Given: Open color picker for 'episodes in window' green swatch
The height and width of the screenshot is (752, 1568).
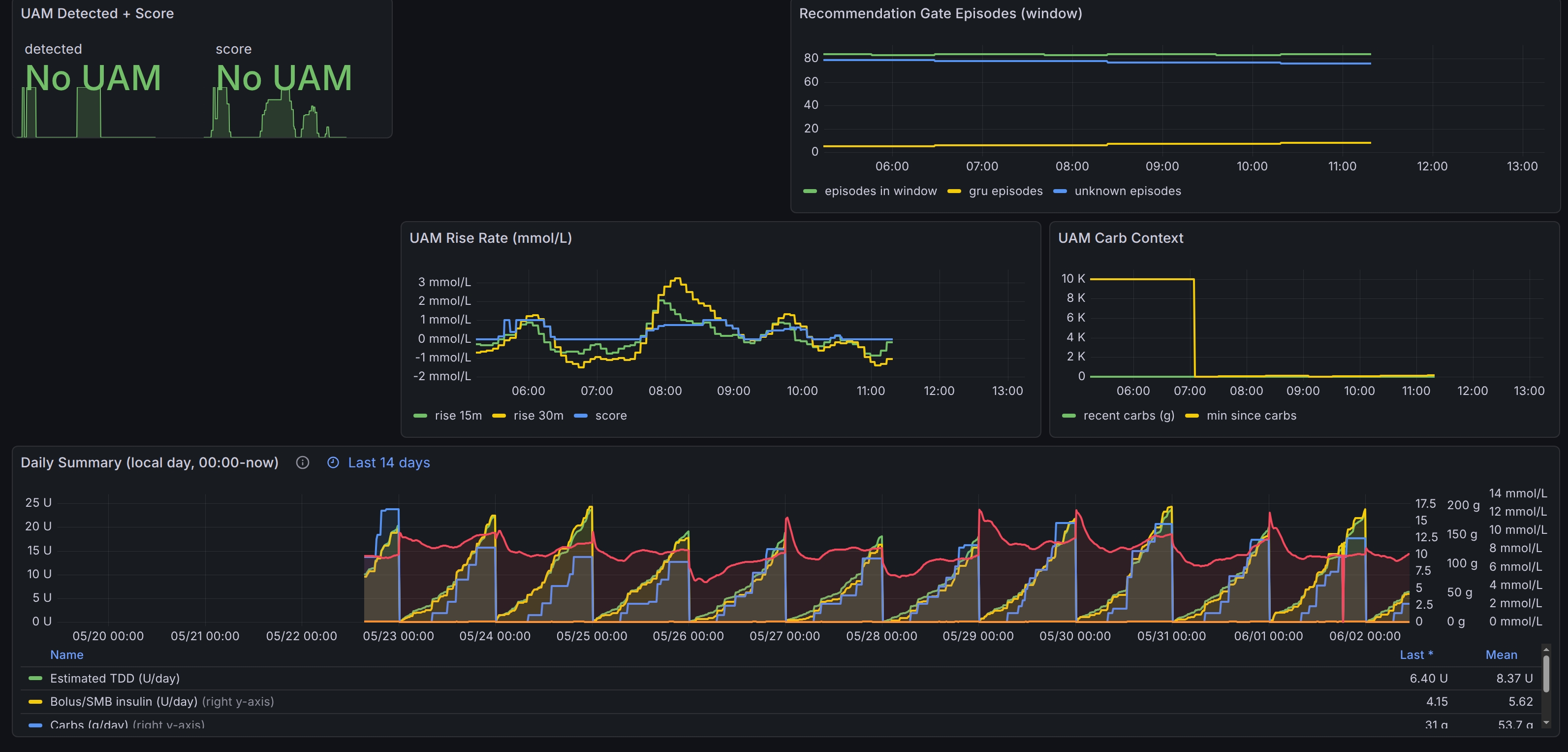Looking at the screenshot, I should (810, 191).
